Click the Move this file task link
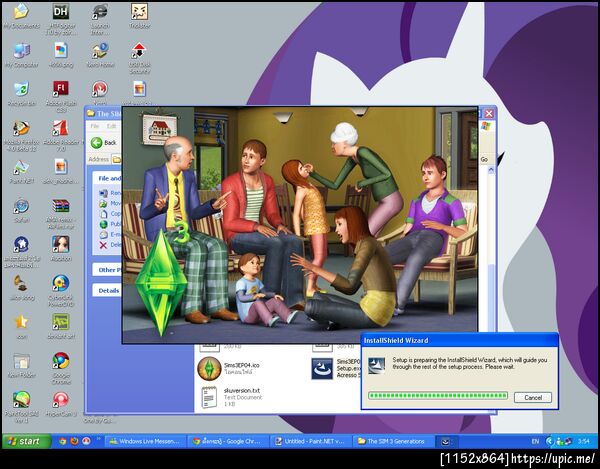Image resolution: width=600 pixels, height=469 pixels. pyautogui.click(x=110, y=203)
